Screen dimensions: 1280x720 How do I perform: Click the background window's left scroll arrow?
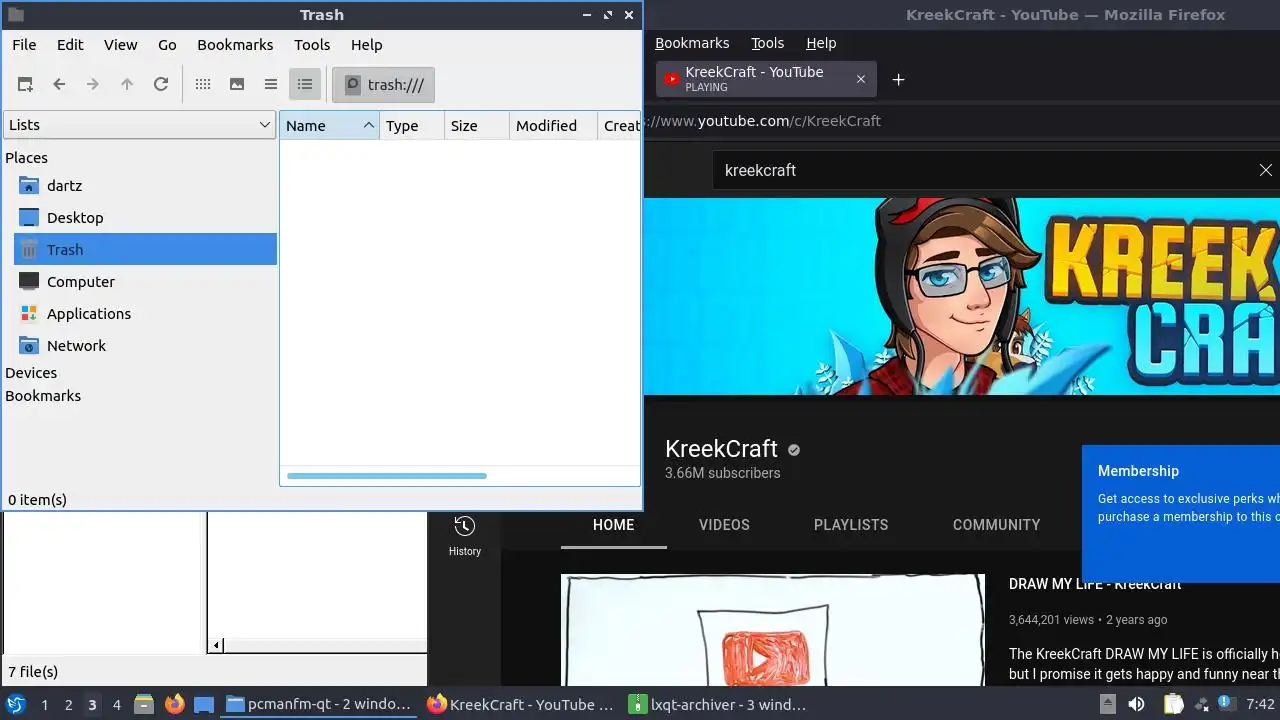point(218,646)
